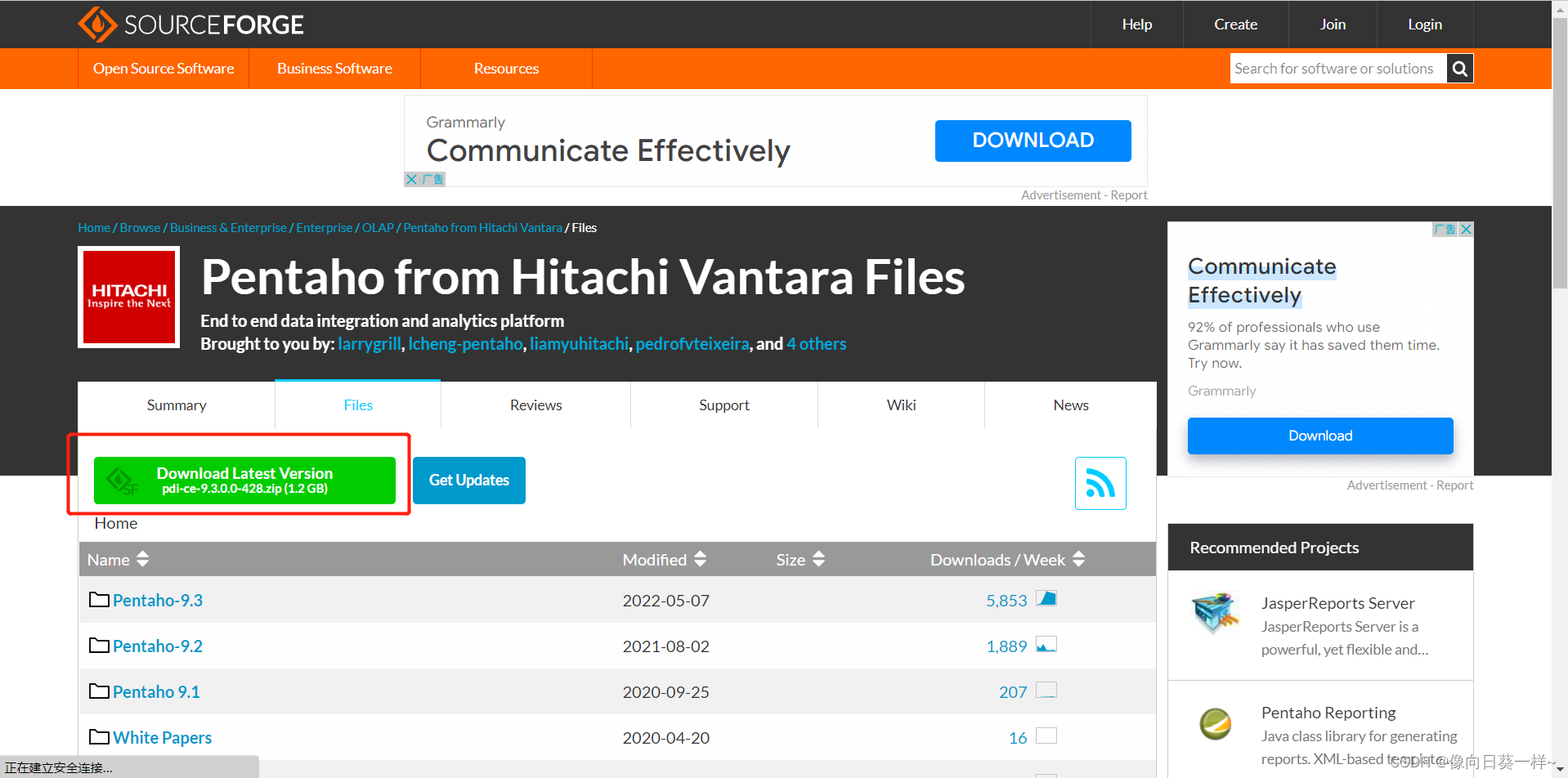
Task: View download stats chart for White Papers
Action: [x=1046, y=736]
